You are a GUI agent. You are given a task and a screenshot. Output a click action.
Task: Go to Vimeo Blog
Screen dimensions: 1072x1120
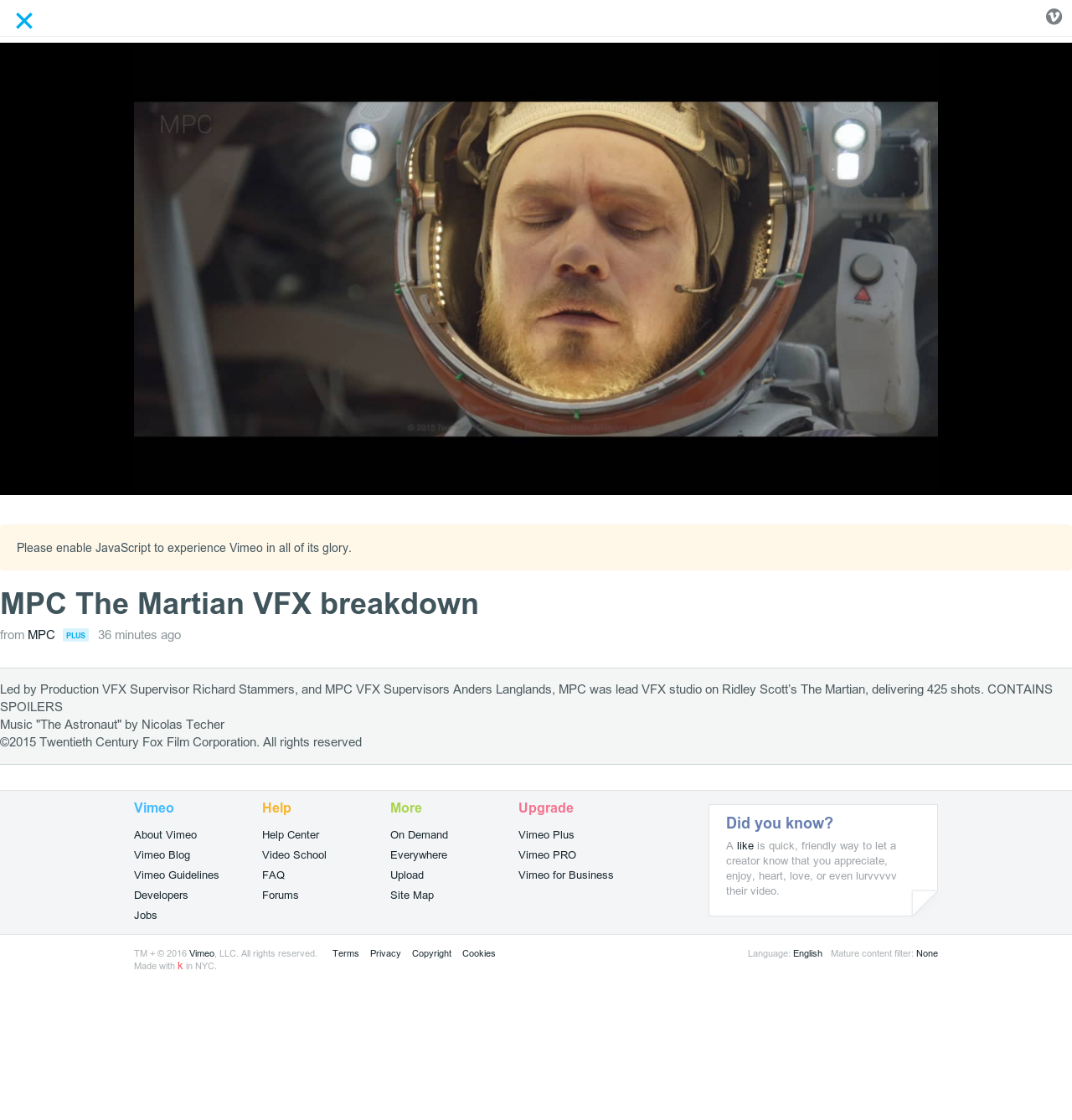(162, 855)
